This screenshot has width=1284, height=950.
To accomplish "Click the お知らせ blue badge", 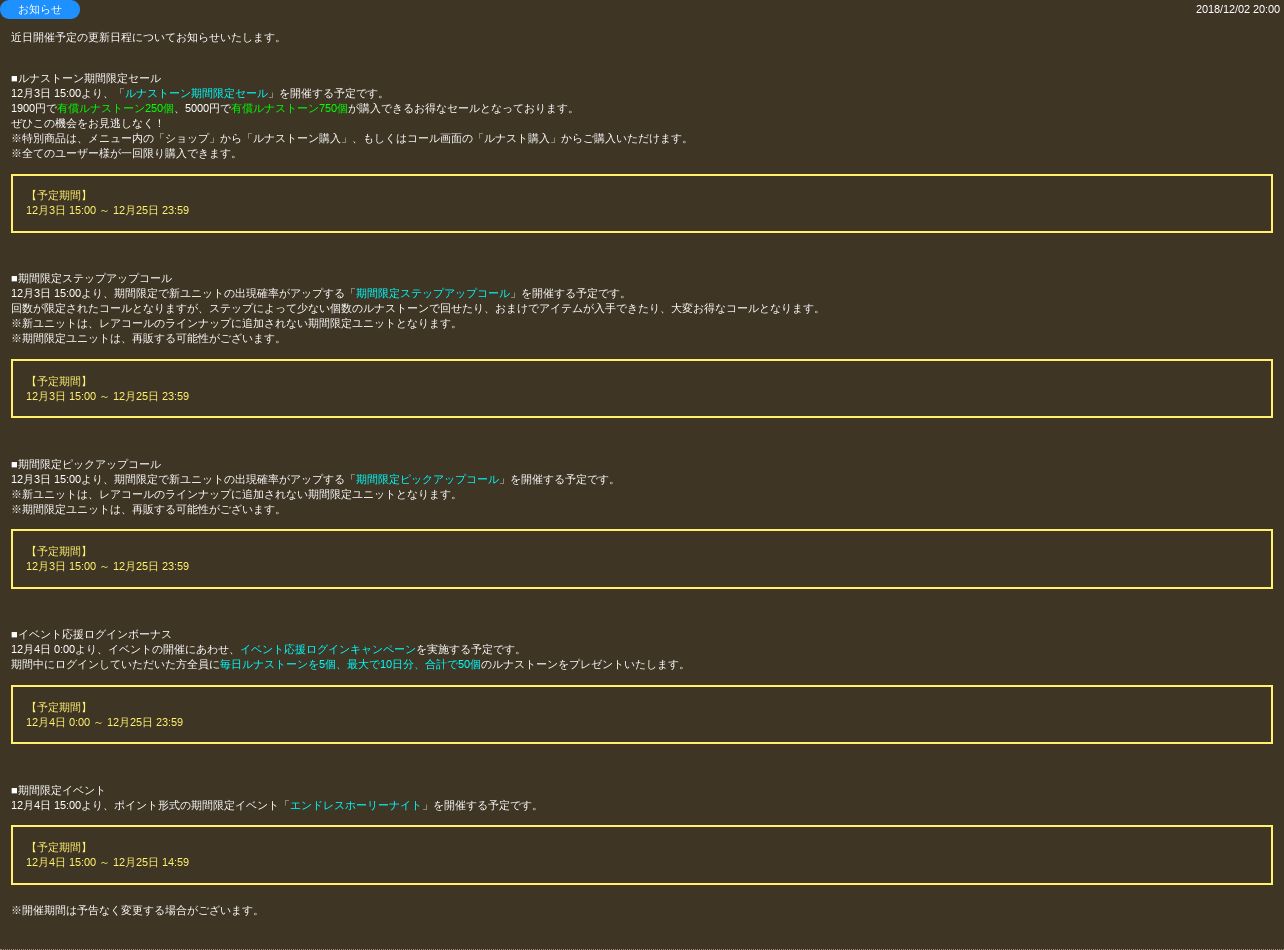I will 39,9.
